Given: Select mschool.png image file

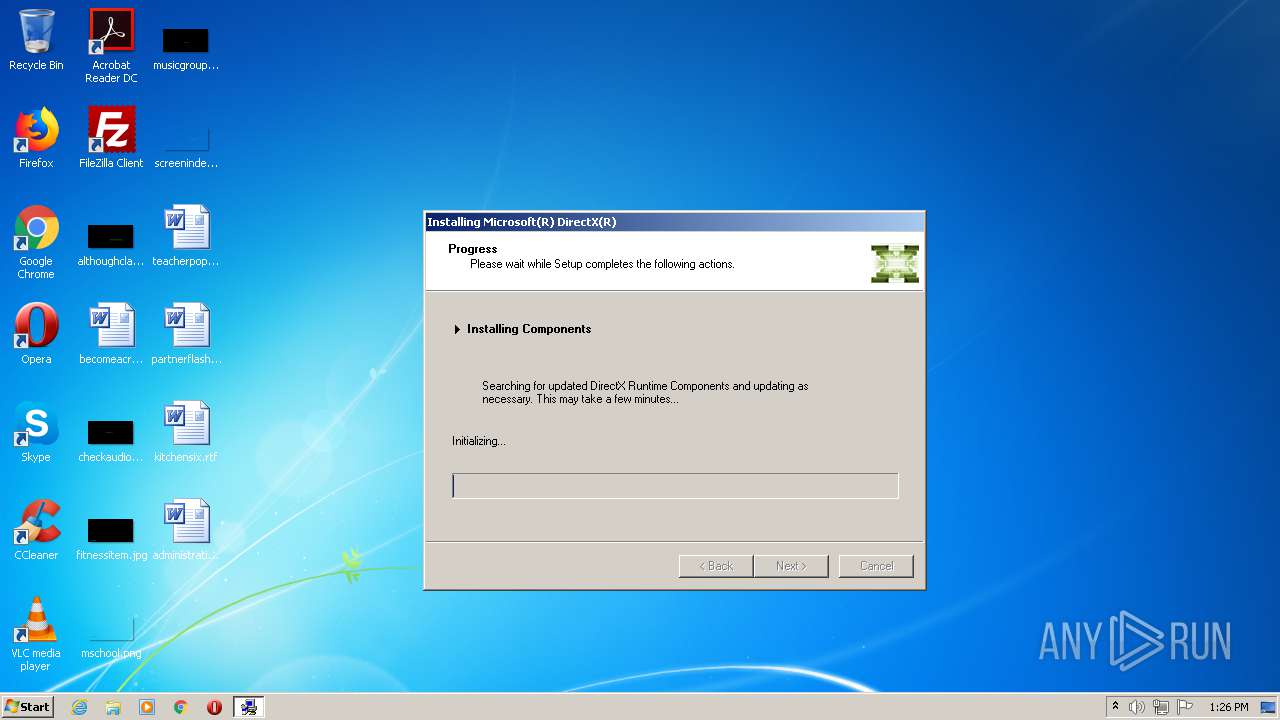Looking at the screenshot, I should pyautogui.click(x=111, y=636).
